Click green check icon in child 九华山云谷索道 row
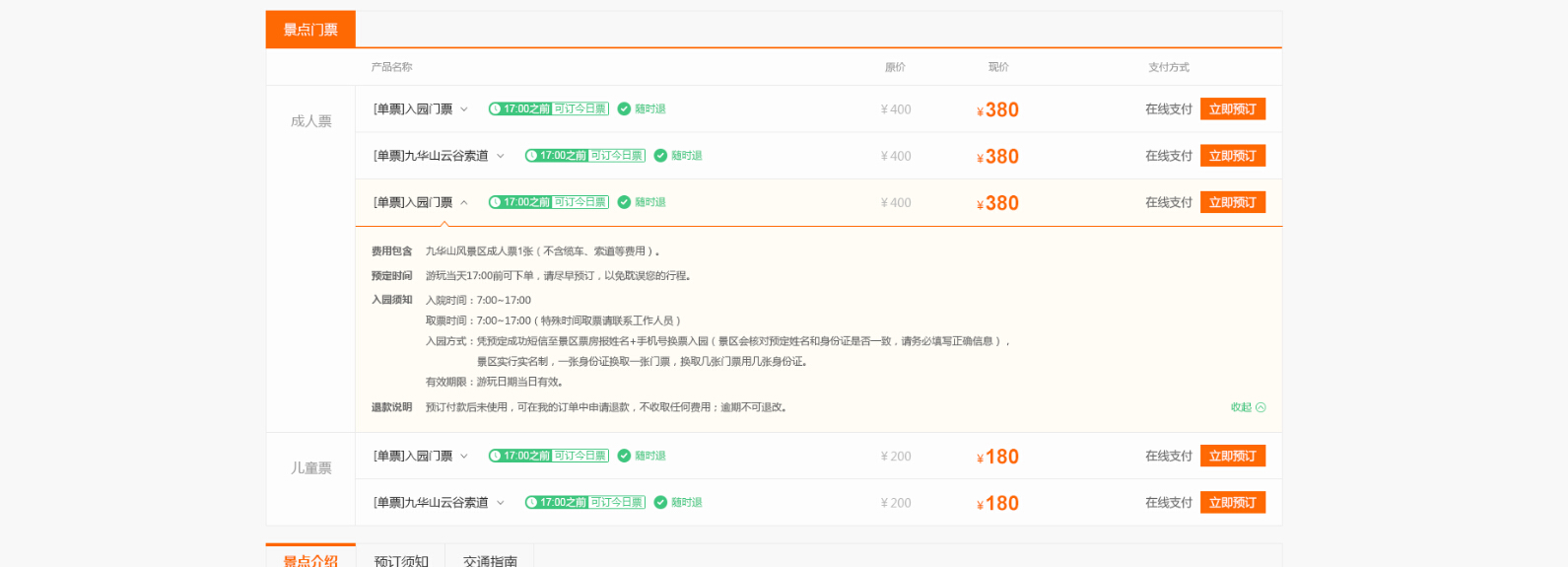The width and height of the screenshot is (1568, 567). 660,503
